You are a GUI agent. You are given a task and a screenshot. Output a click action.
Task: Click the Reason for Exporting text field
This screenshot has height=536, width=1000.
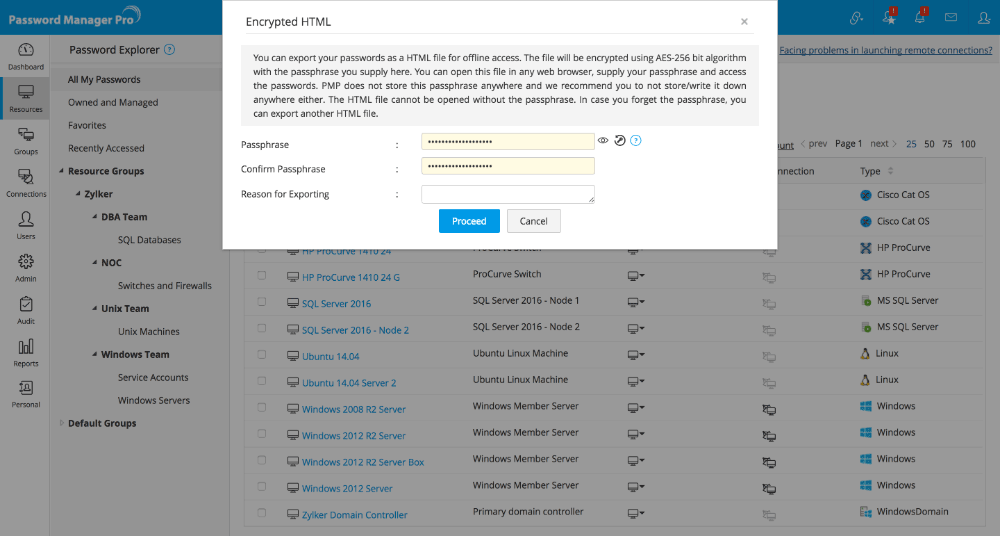508,194
